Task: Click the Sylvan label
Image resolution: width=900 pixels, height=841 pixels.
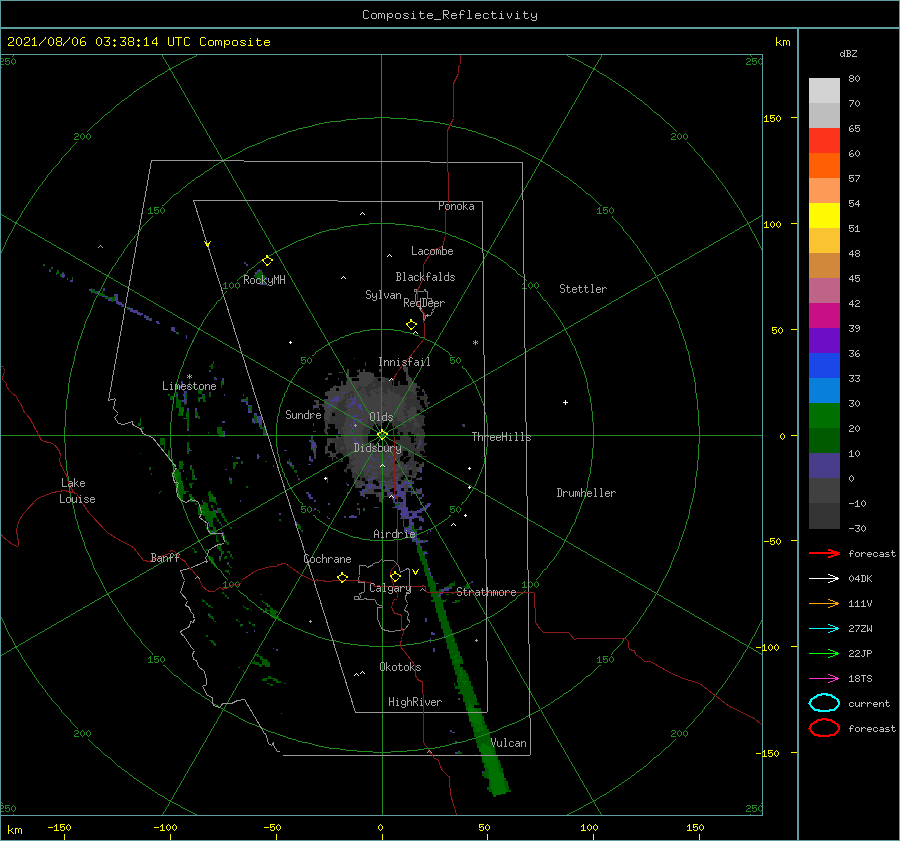Action: point(383,295)
